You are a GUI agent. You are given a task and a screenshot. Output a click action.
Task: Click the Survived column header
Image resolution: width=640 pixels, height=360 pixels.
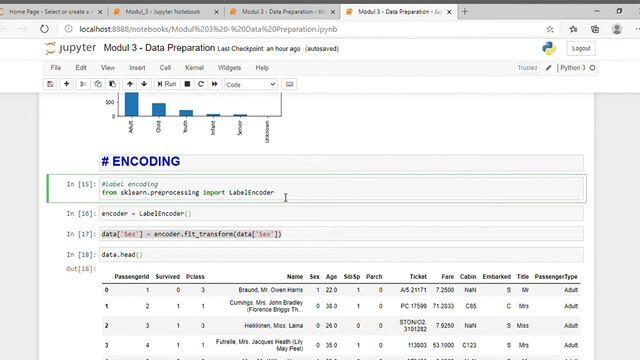tap(167, 277)
